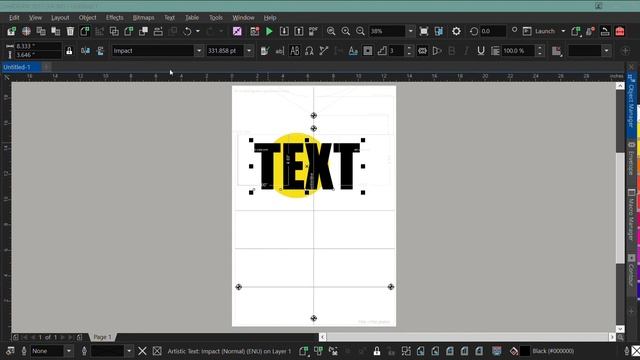Select the Page 1 tab
Image resolution: width=640 pixels, height=360 pixels.
(x=102, y=337)
